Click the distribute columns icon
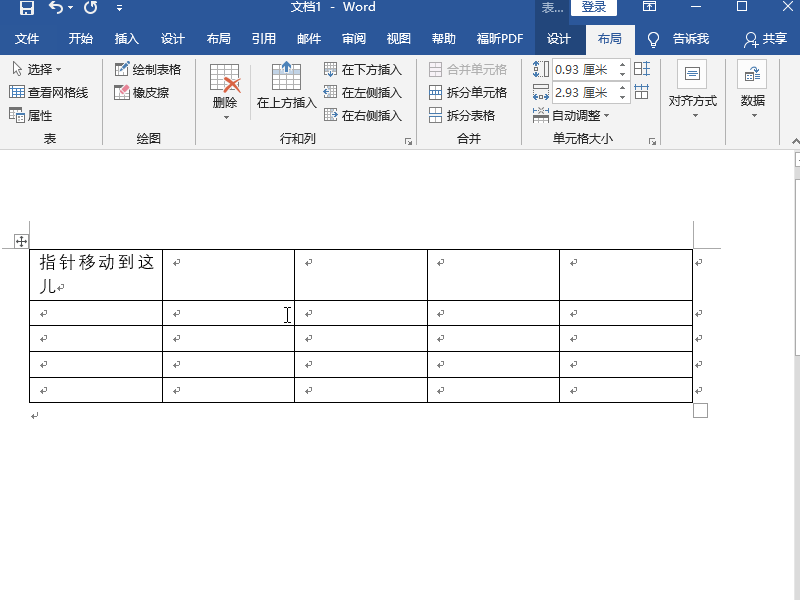Image resolution: width=800 pixels, height=600 pixels. coord(642,92)
